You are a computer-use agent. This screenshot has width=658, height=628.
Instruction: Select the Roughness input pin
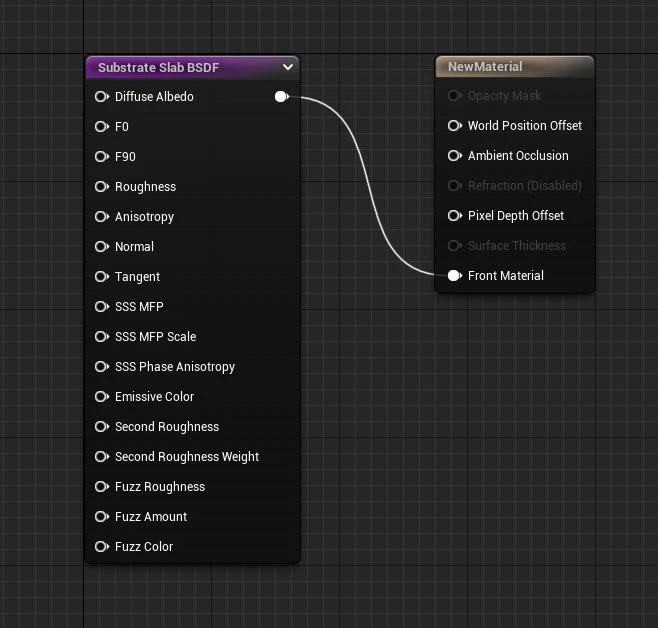click(x=101, y=187)
